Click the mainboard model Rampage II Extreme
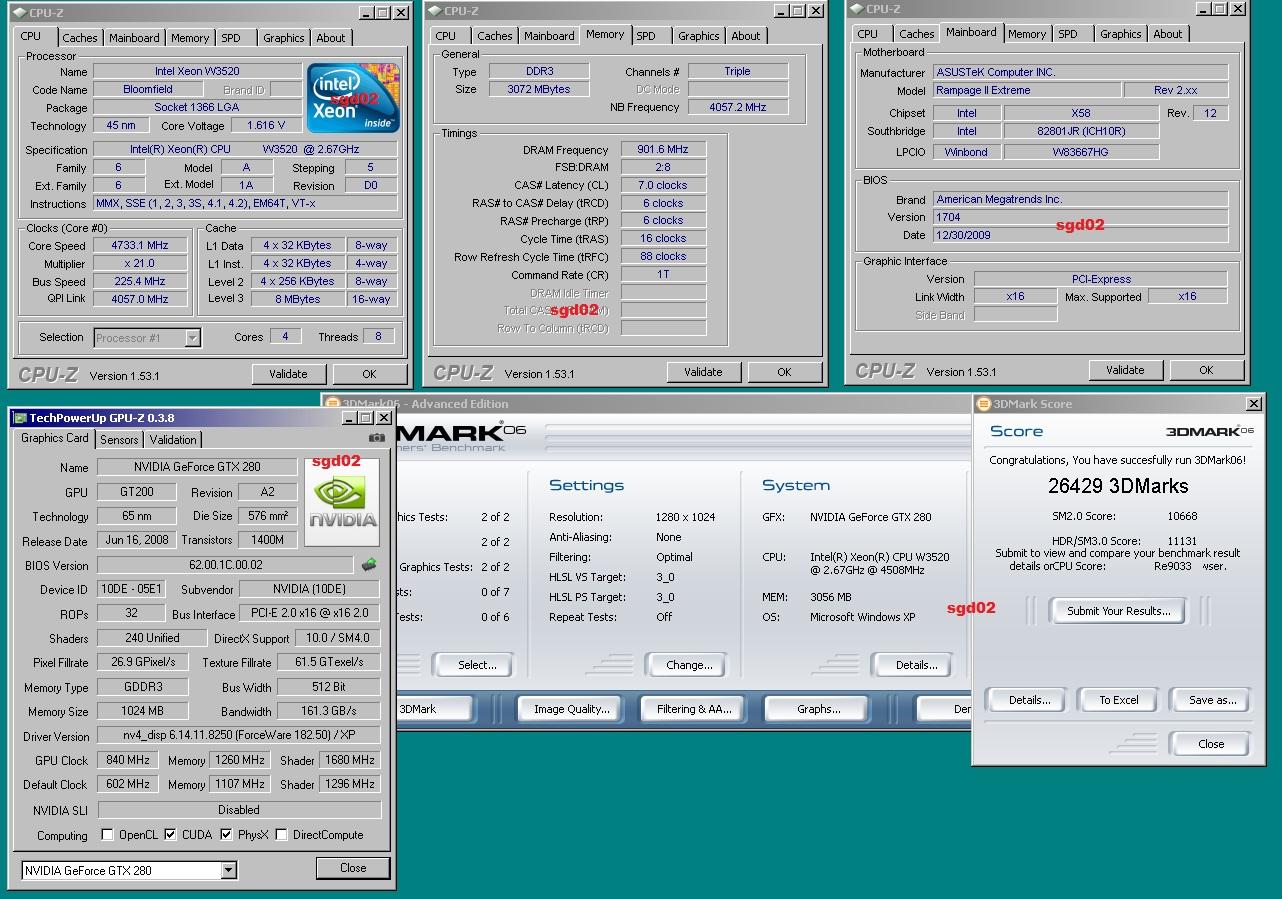The width and height of the screenshot is (1282, 899). pos(1025,90)
